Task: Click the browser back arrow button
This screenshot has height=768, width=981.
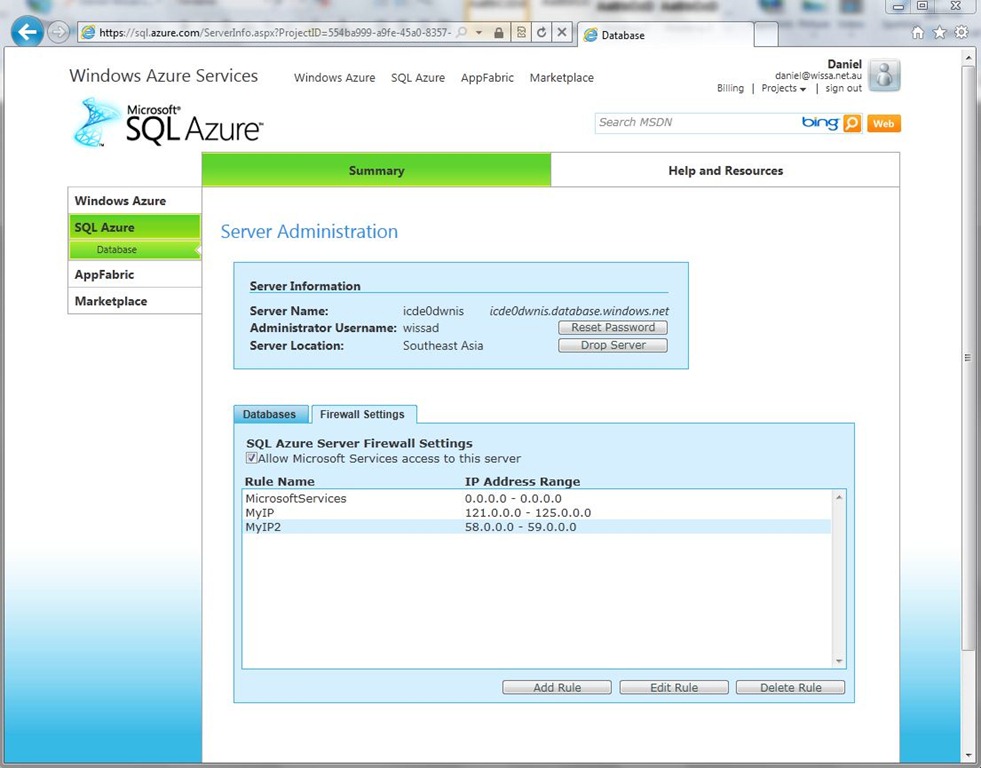Action: pos(27,33)
